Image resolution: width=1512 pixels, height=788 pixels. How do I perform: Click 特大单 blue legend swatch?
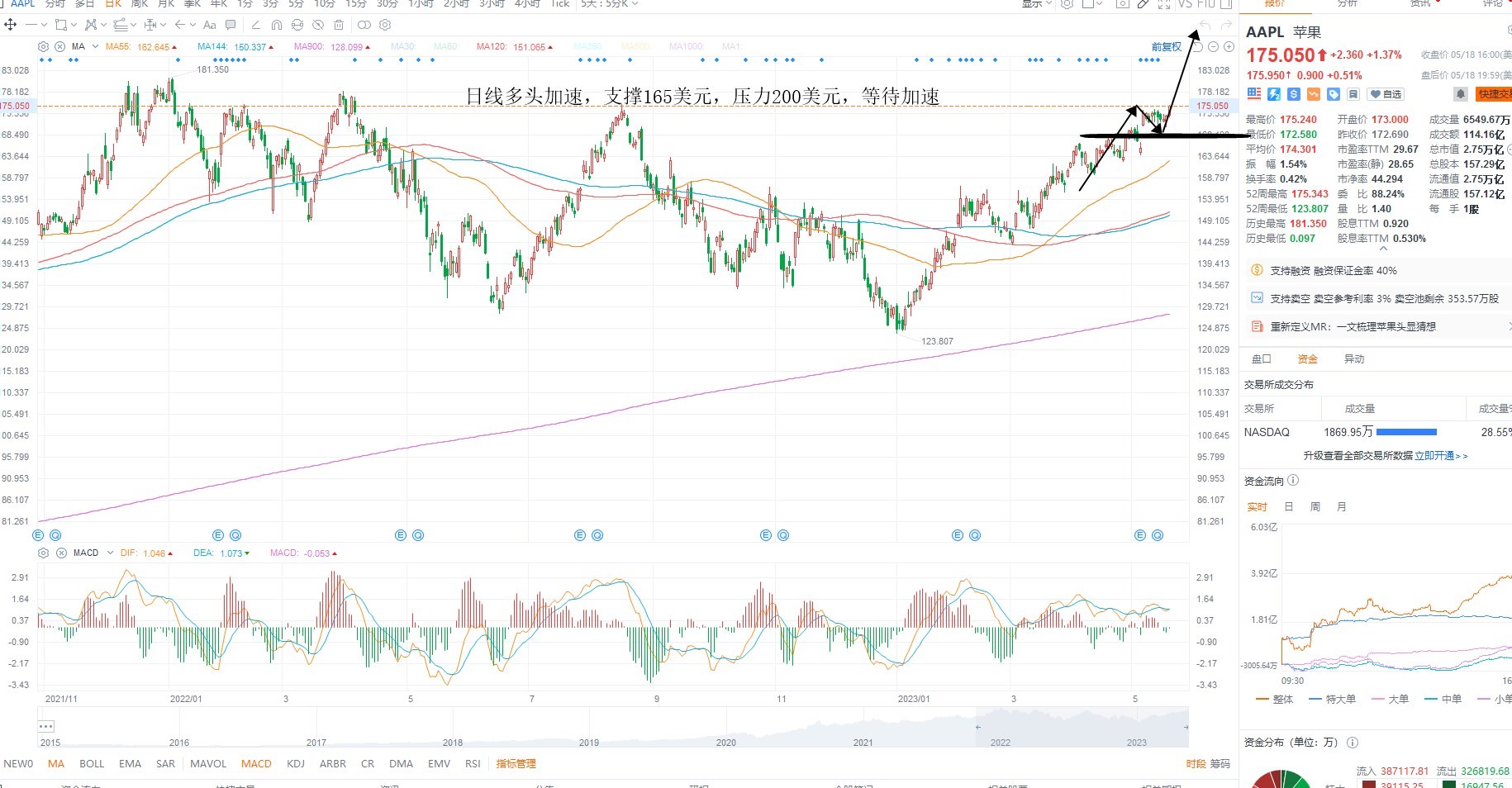[x=1315, y=699]
